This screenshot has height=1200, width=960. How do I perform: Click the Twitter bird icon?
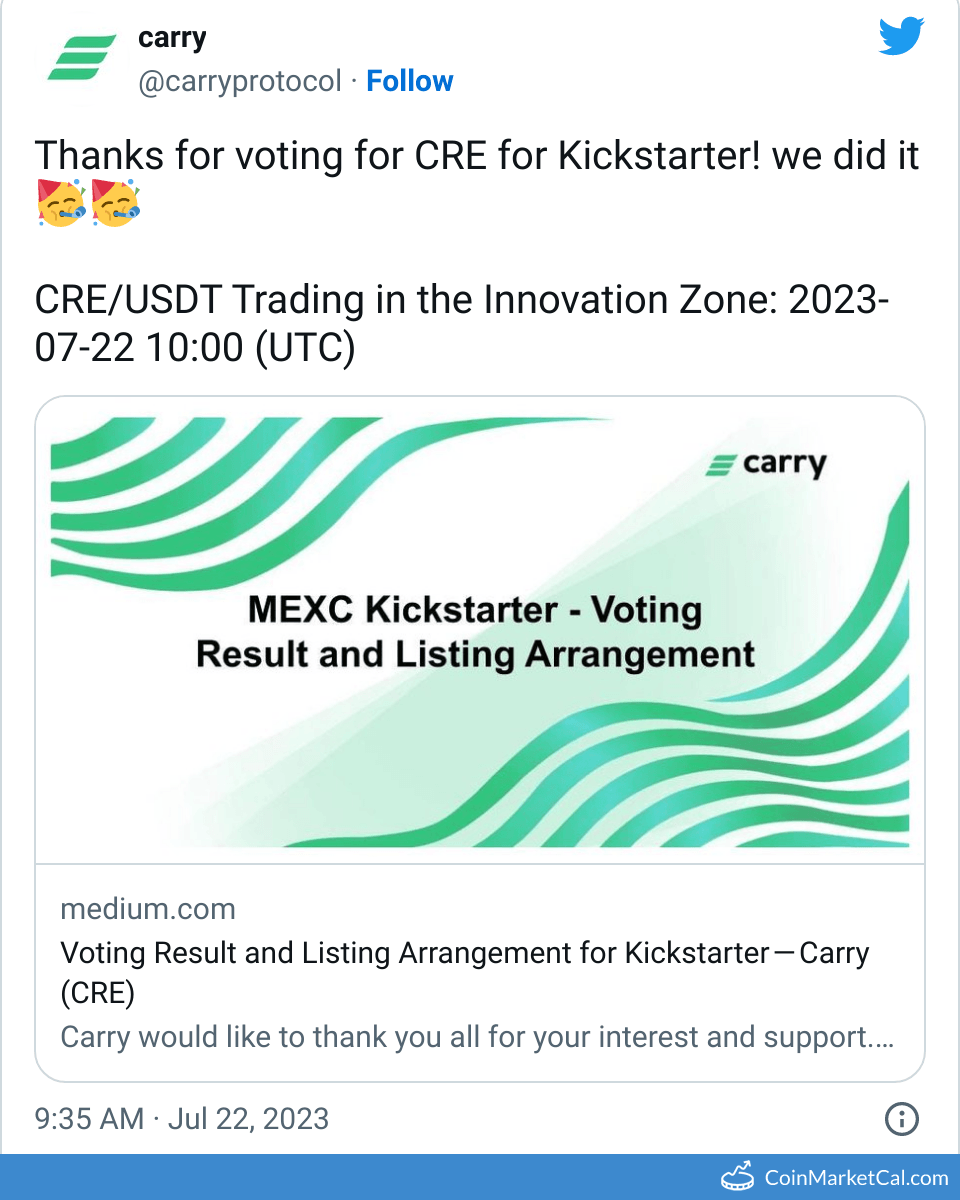point(901,38)
